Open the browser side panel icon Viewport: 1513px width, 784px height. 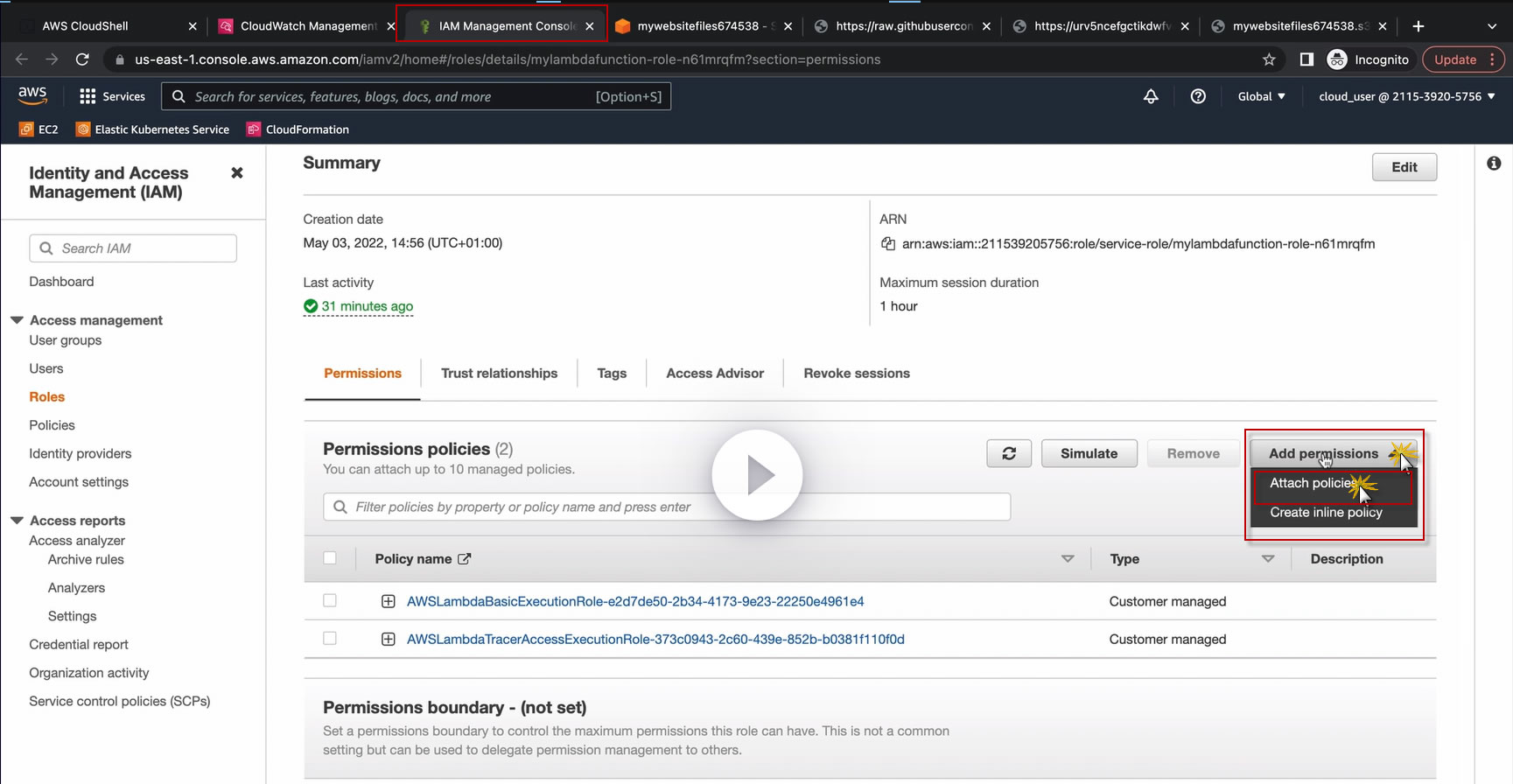[x=1306, y=59]
